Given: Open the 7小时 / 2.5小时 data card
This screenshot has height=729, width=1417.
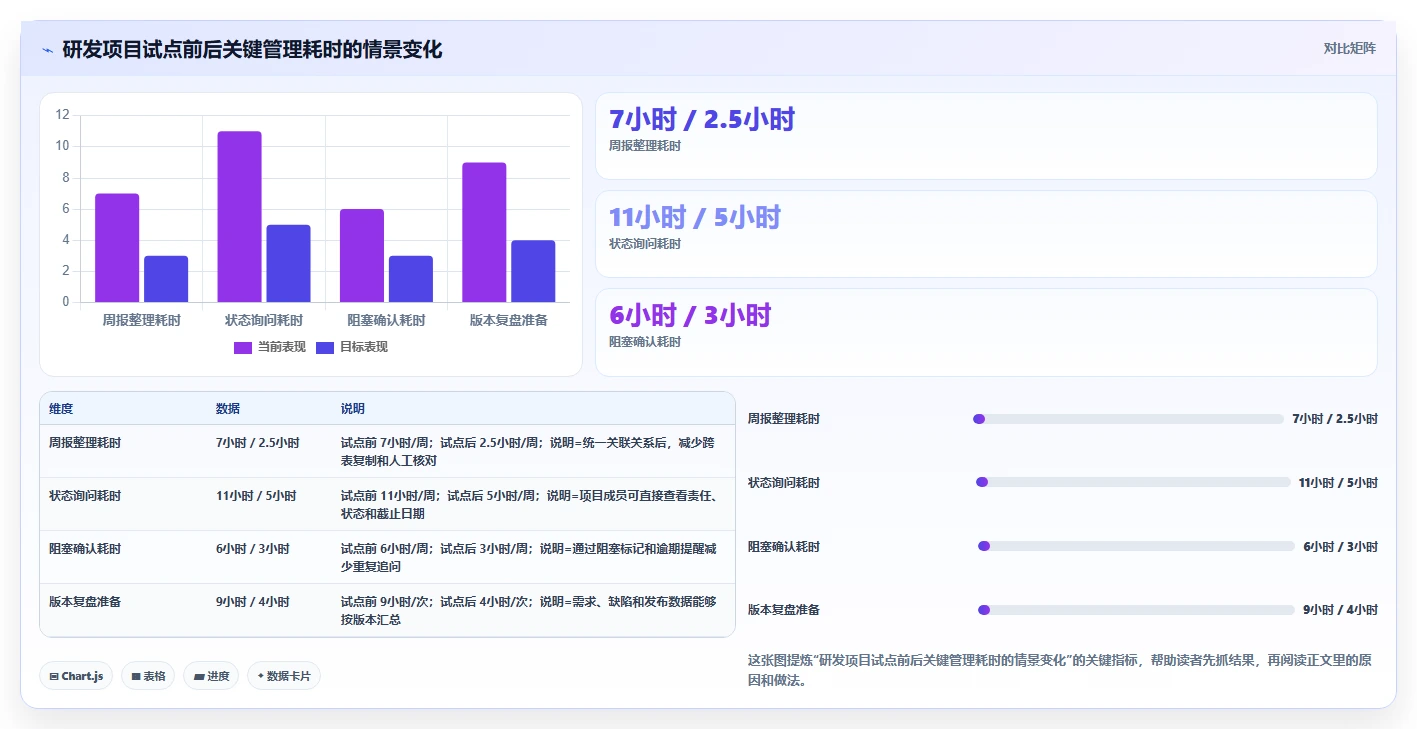Looking at the screenshot, I should [986, 136].
